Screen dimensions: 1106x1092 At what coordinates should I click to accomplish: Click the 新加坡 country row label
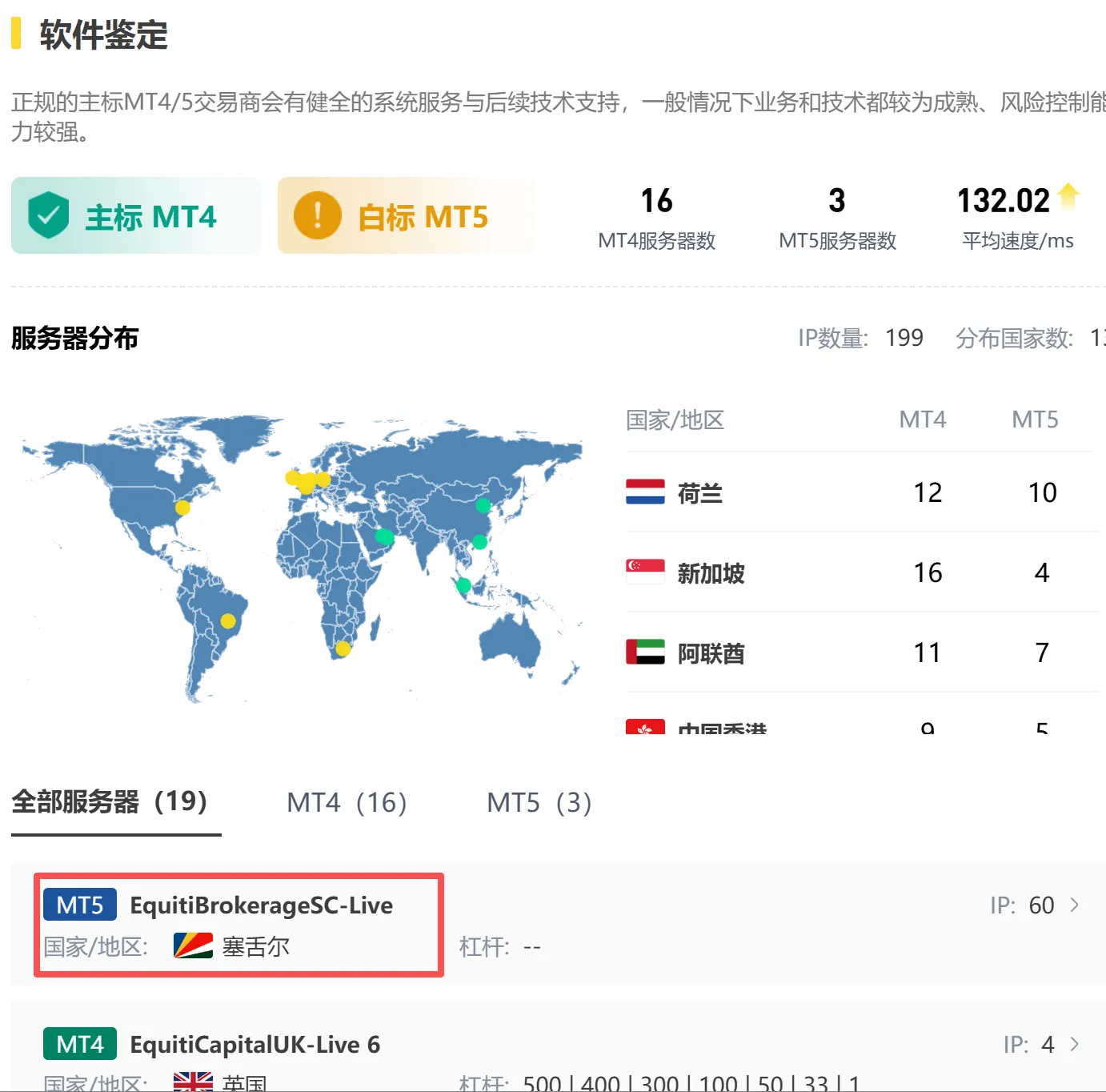click(711, 573)
